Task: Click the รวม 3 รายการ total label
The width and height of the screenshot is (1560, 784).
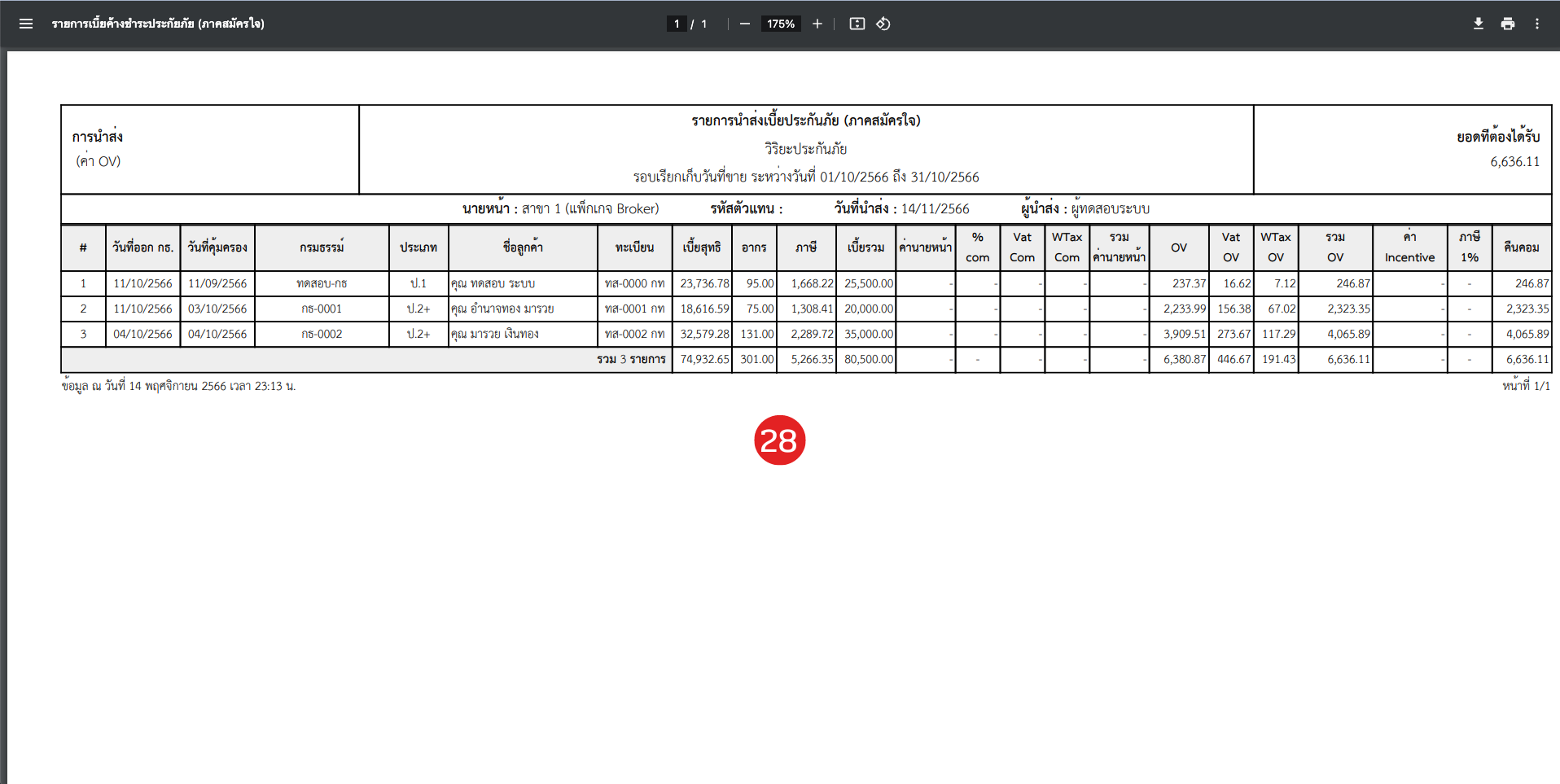Action: [x=631, y=359]
